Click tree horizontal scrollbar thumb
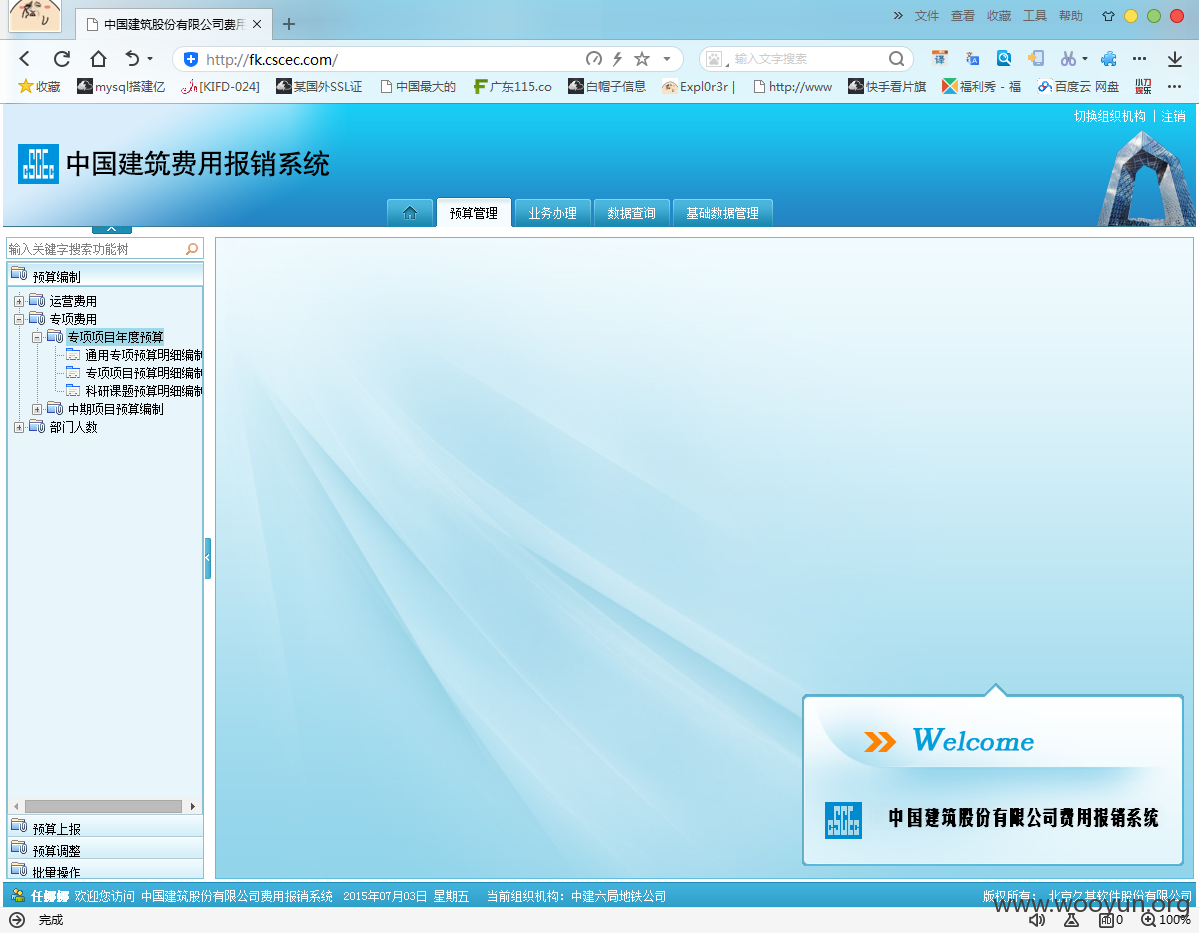The image size is (1199, 933). [103, 806]
